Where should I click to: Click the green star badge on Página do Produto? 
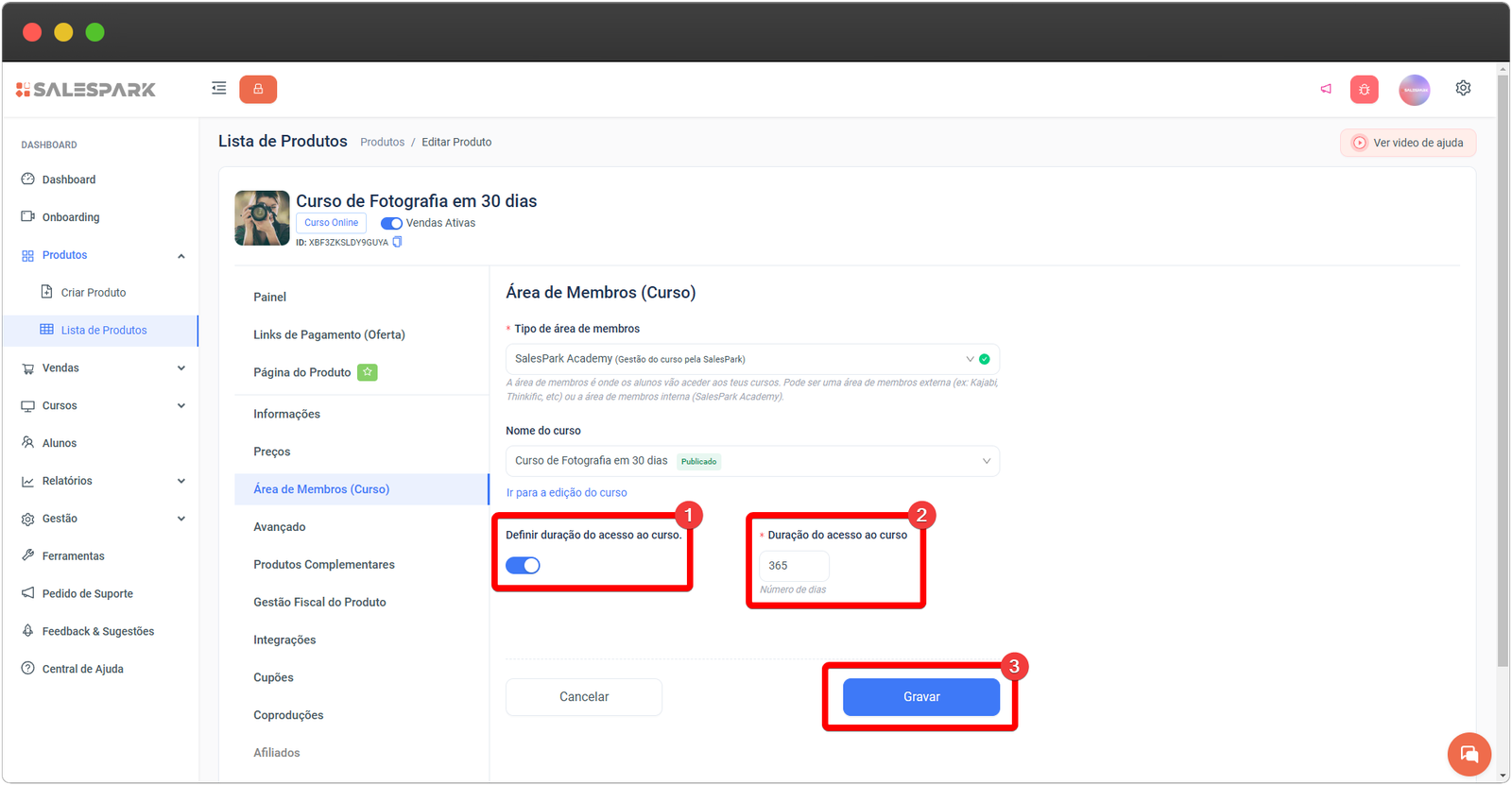pyautogui.click(x=368, y=372)
